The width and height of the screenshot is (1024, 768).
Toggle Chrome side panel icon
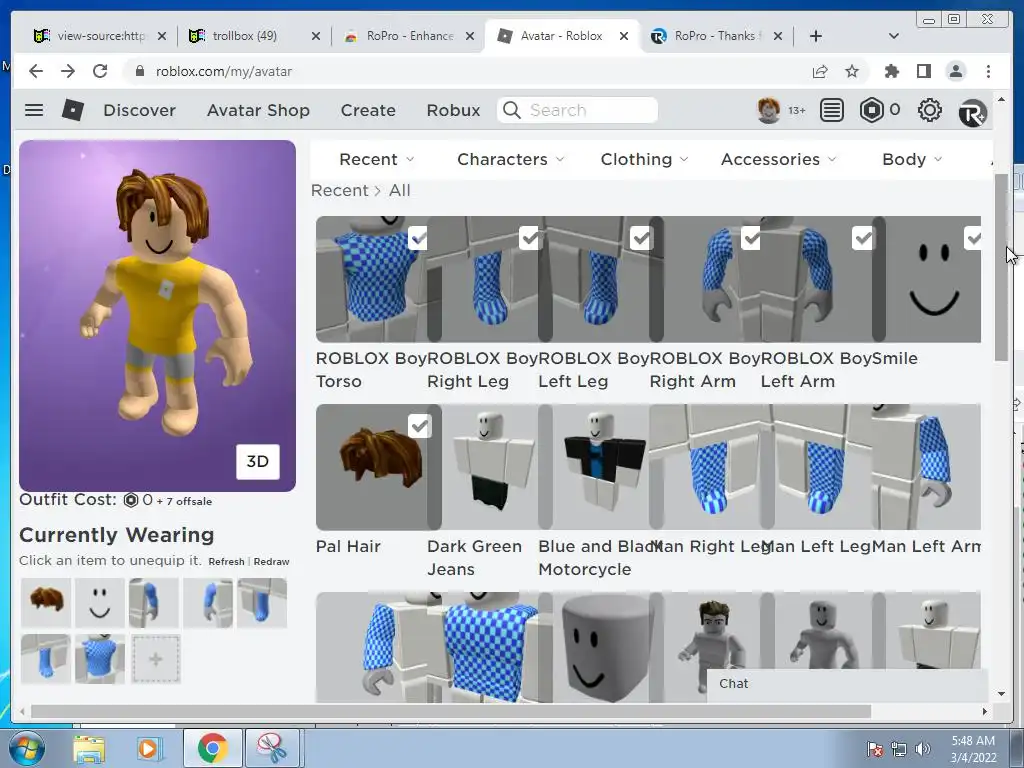(923, 71)
